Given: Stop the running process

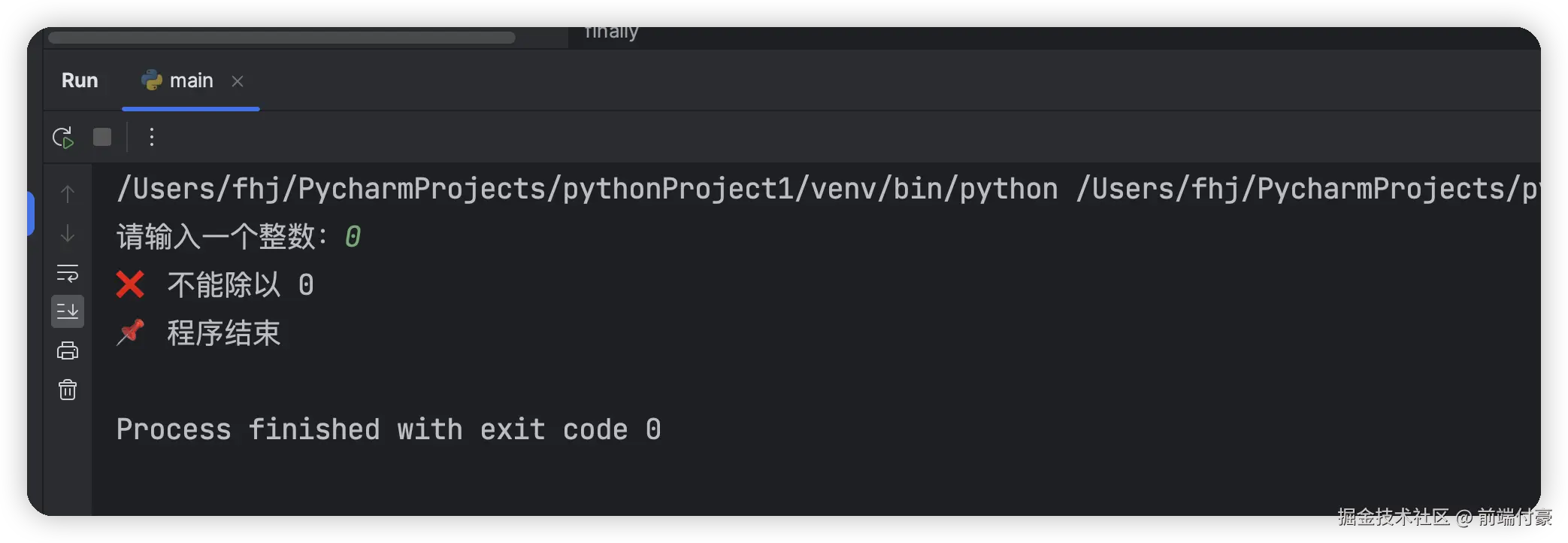Looking at the screenshot, I should pos(102,137).
